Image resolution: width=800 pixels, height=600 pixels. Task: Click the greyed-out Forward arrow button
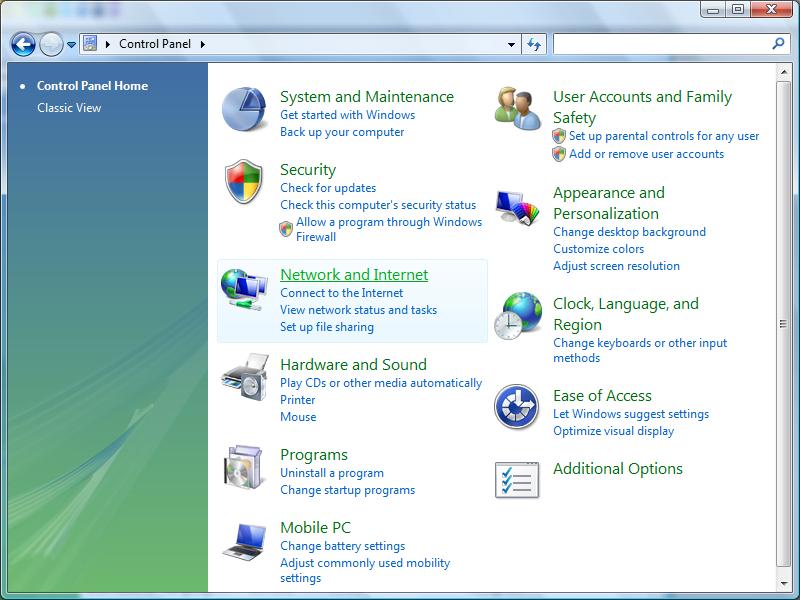51,44
